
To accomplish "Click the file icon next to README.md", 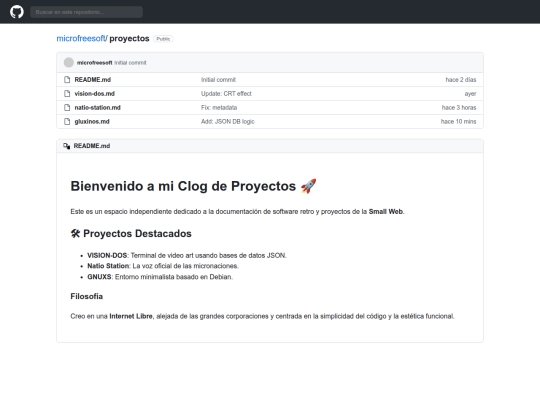I will pyautogui.click(x=67, y=80).
